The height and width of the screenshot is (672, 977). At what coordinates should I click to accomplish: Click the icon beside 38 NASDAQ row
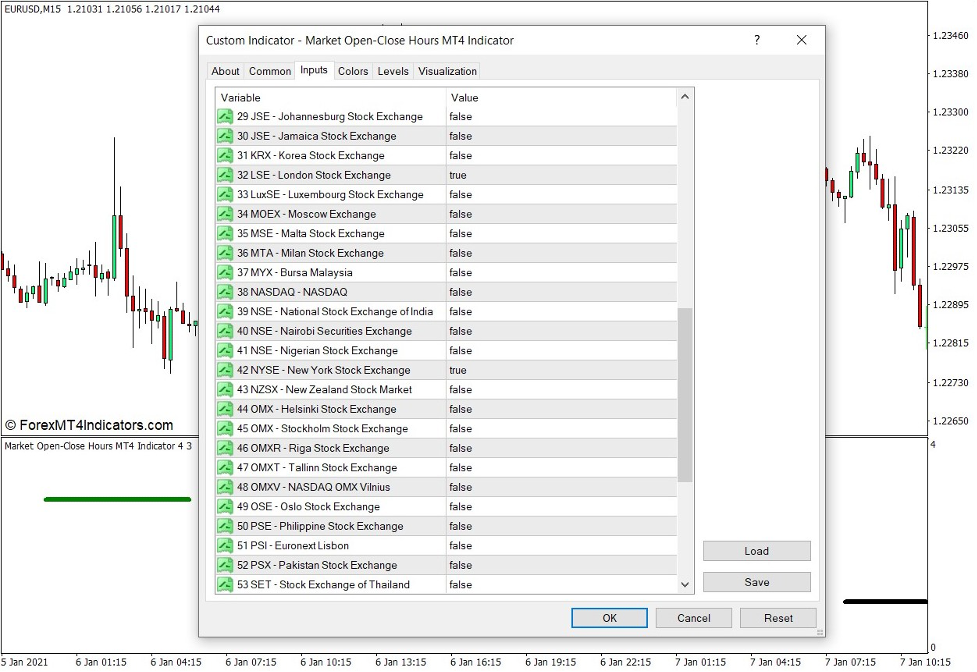[225, 292]
